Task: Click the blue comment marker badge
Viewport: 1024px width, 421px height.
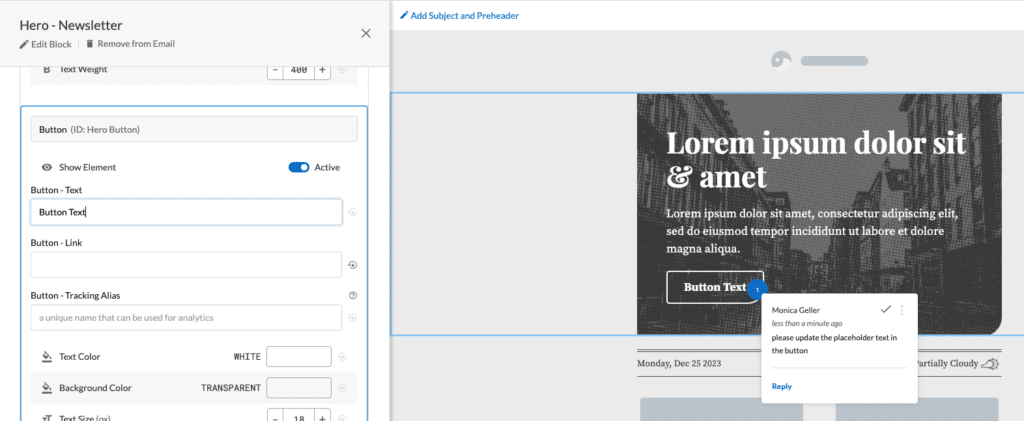Action: coord(757,288)
